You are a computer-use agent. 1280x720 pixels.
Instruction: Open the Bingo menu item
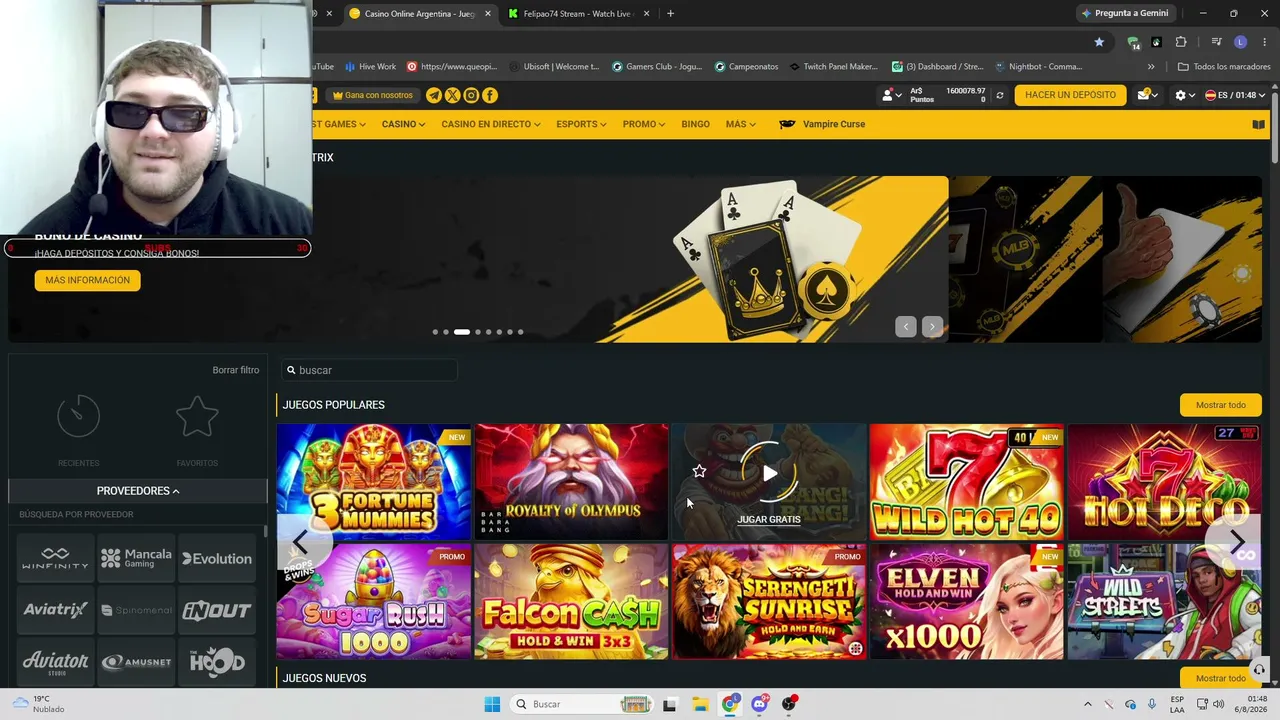coord(695,124)
